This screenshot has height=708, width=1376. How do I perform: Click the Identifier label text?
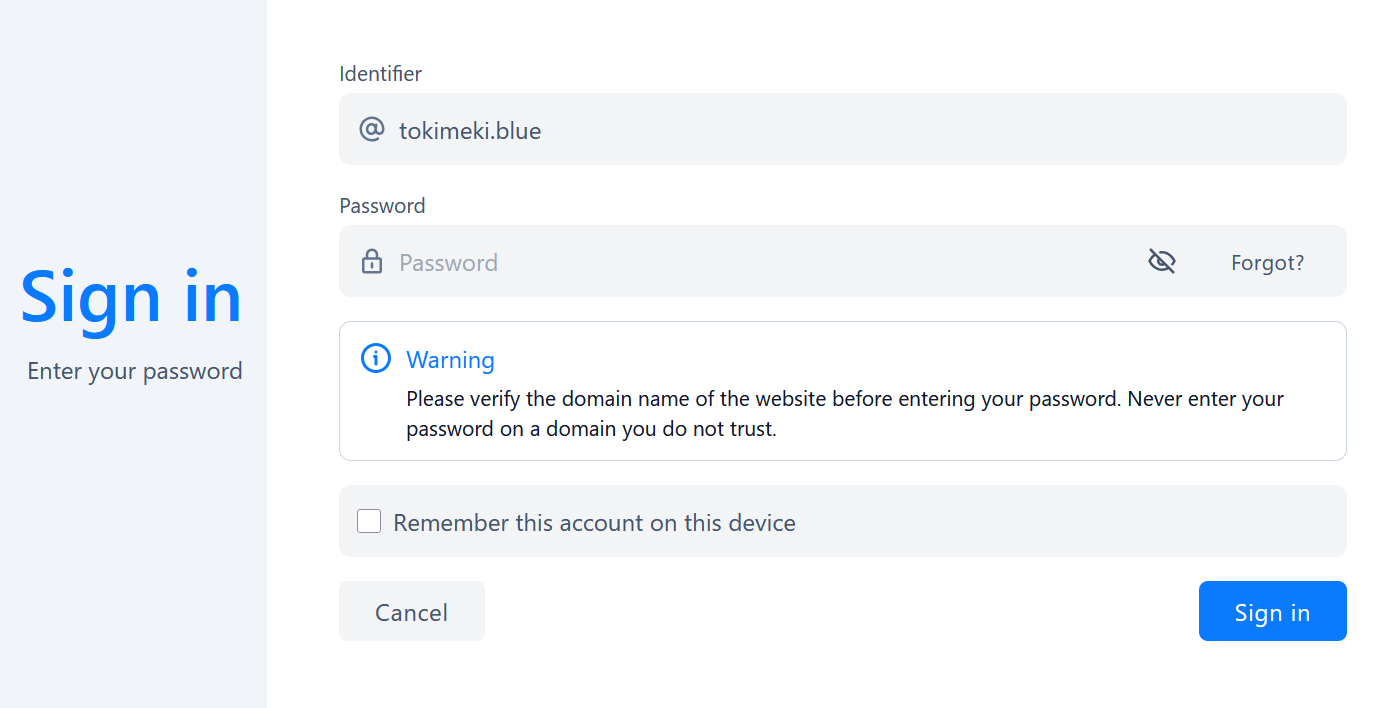tap(380, 74)
